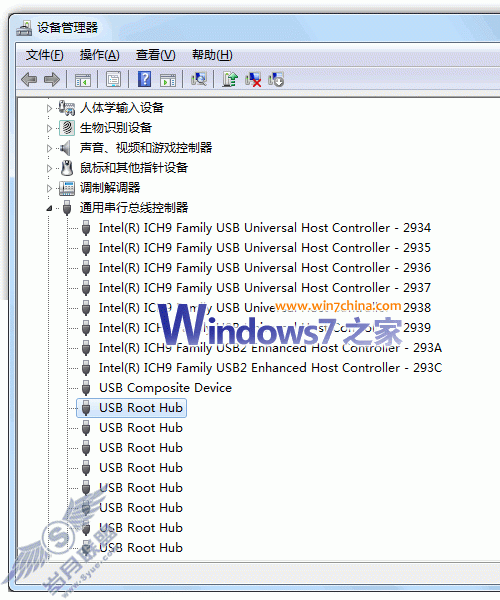The height and width of the screenshot is (600, 500).
Task: Click Update driver software toolbar icon
Action: click(230, 79)
